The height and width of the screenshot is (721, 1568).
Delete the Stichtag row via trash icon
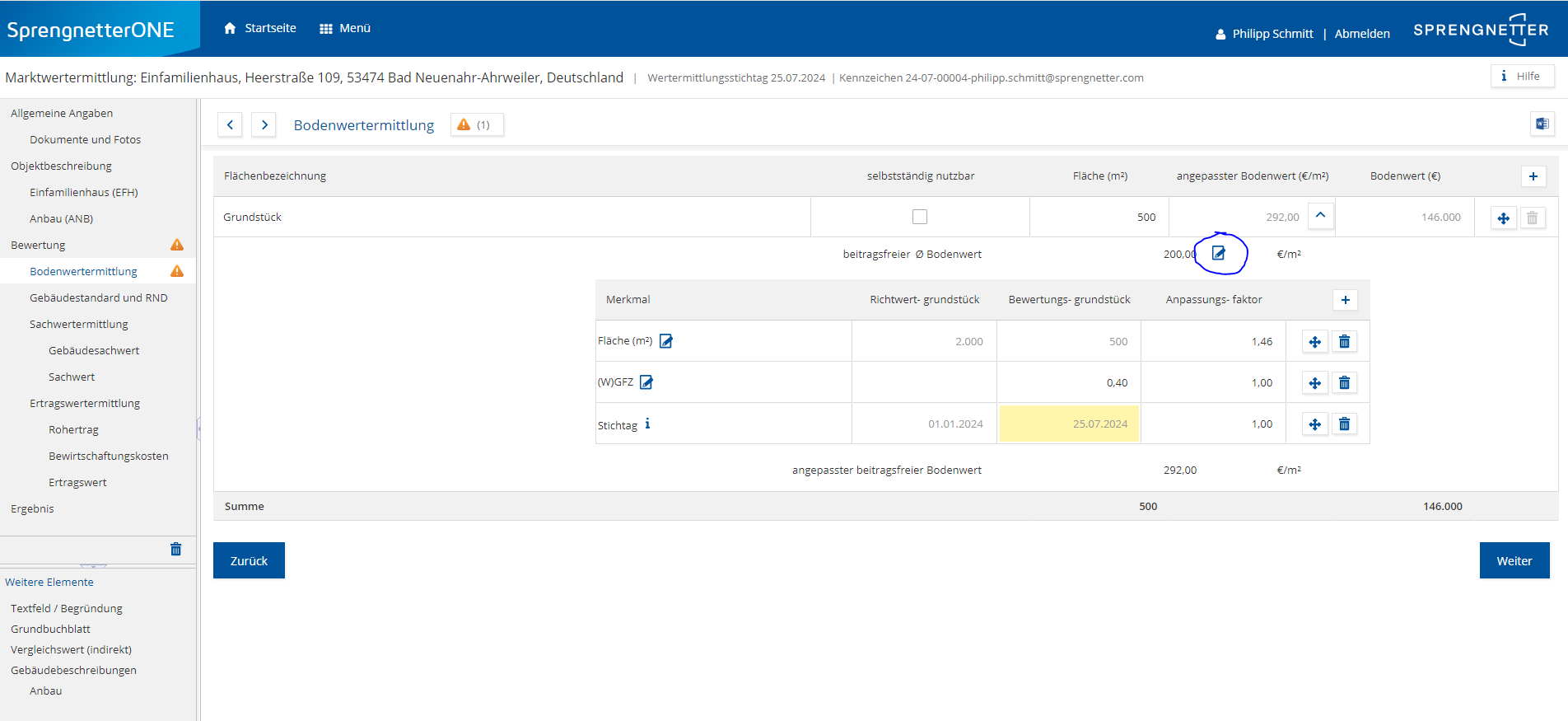(x=1344, y=424)
